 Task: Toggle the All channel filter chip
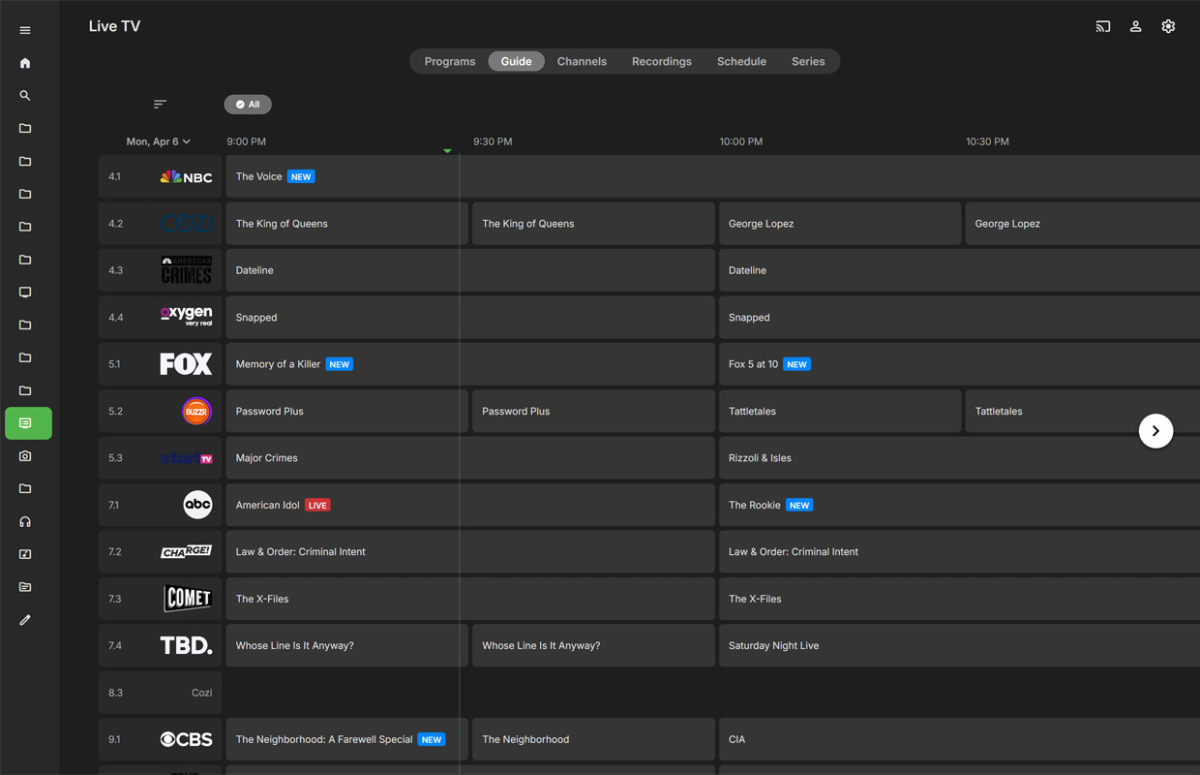point(247,104)
